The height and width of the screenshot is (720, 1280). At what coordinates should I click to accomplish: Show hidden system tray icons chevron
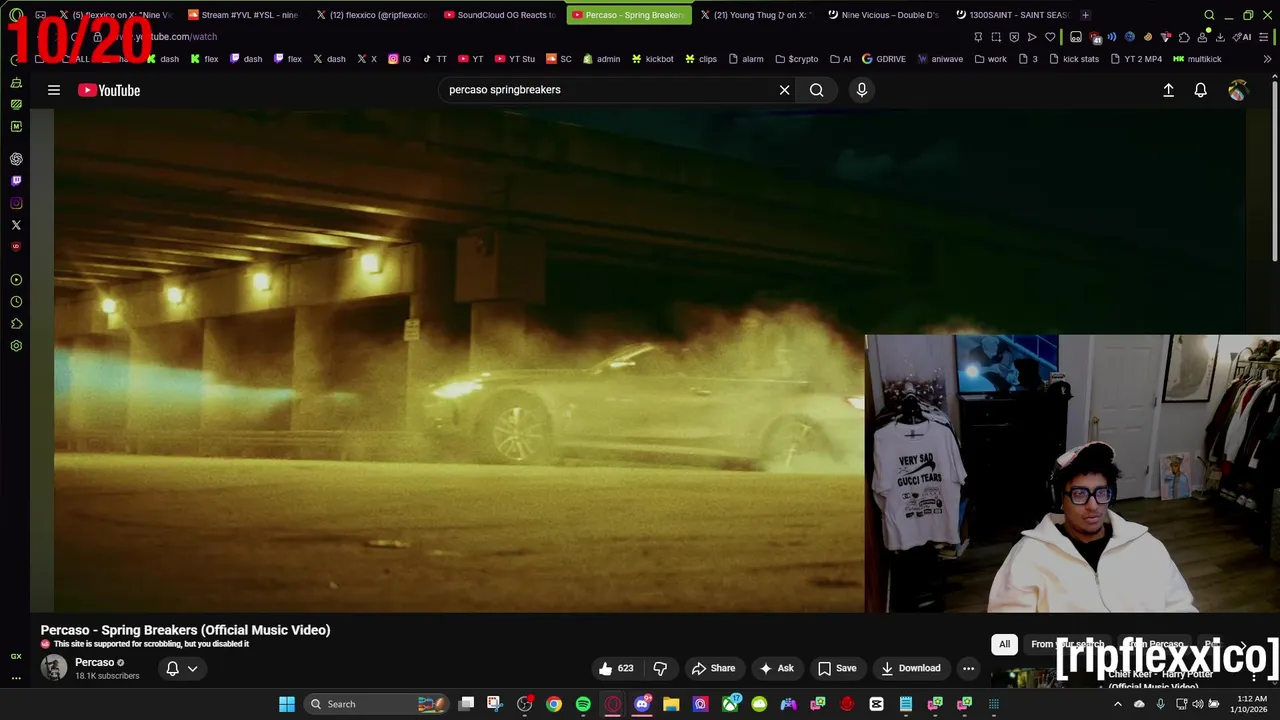click(1118, 704)
